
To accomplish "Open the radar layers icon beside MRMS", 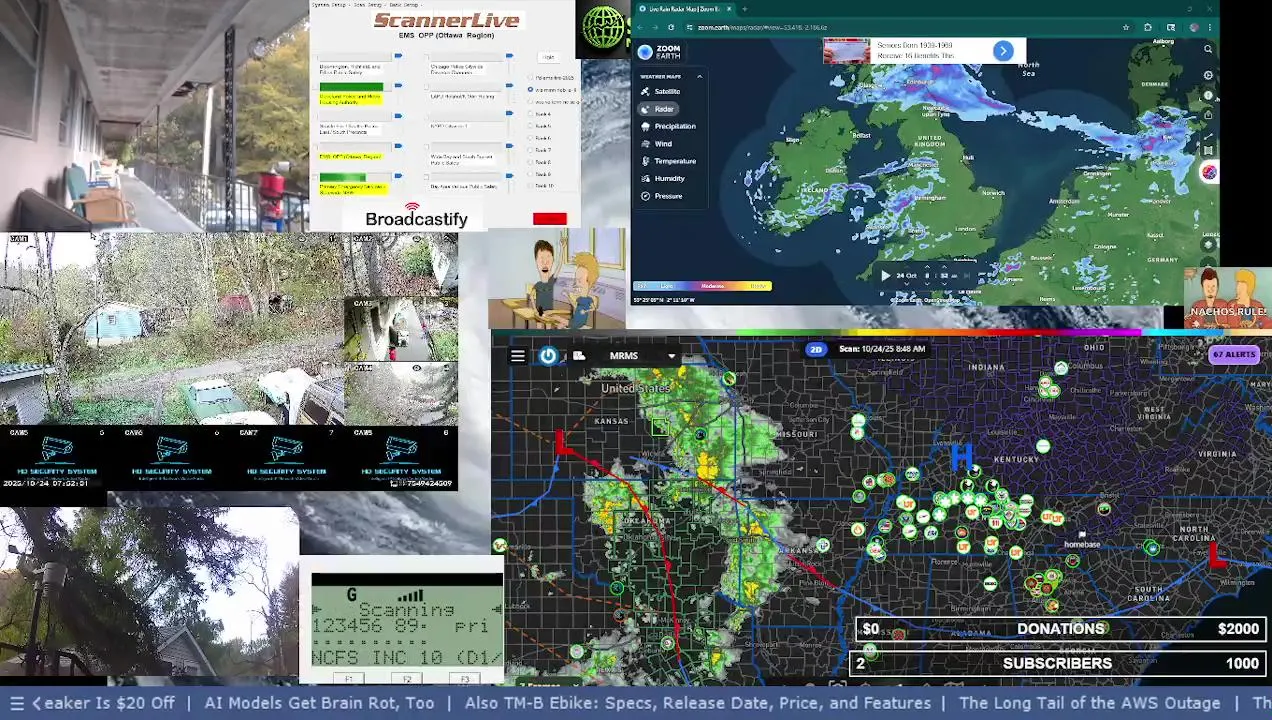I will pyautogui.click(x=578, y=356).
